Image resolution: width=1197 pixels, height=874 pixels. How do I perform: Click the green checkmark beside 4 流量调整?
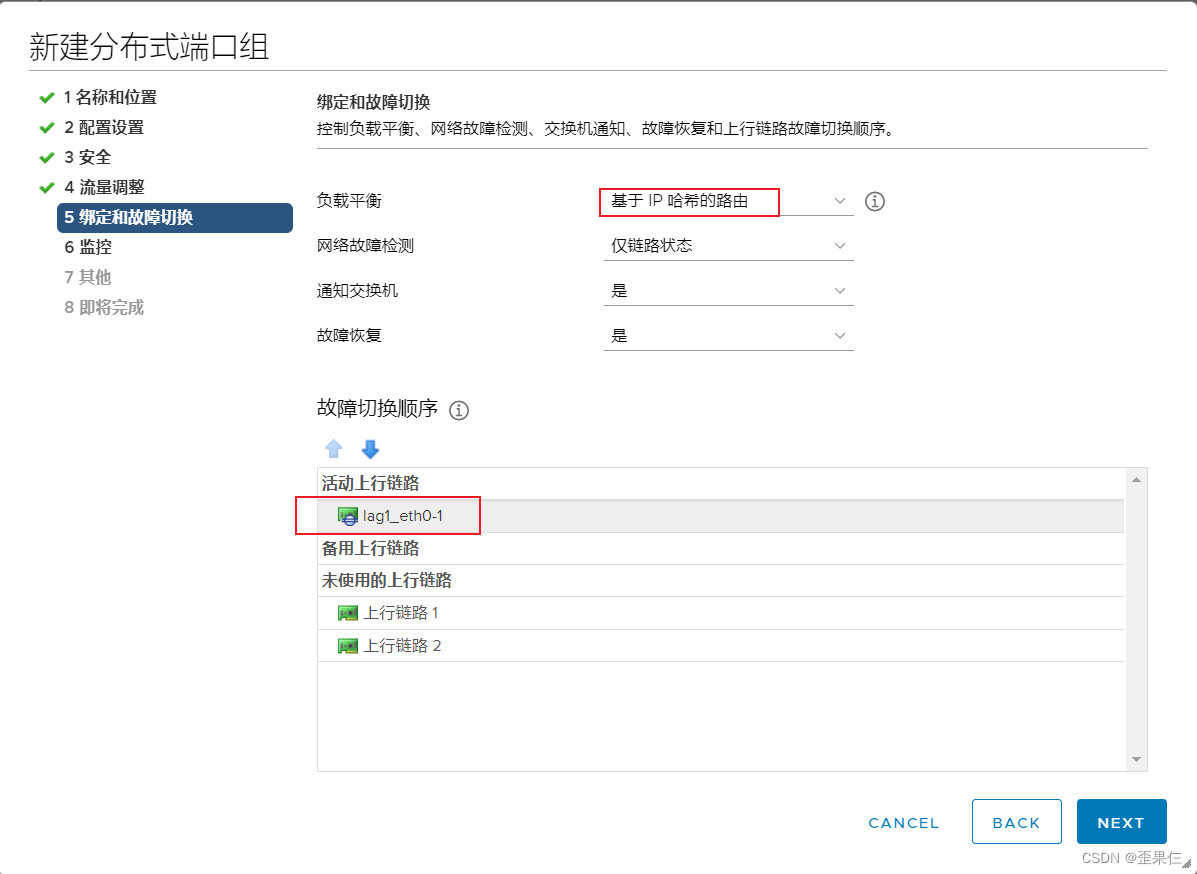(47, 187)
